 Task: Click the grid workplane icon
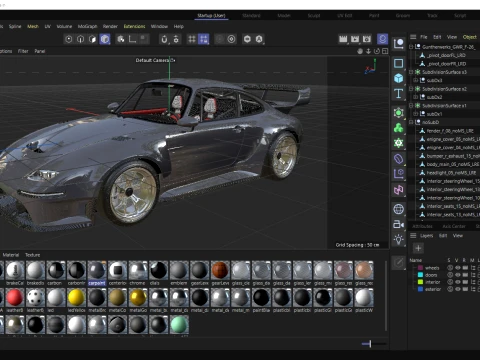click(192, 39)
